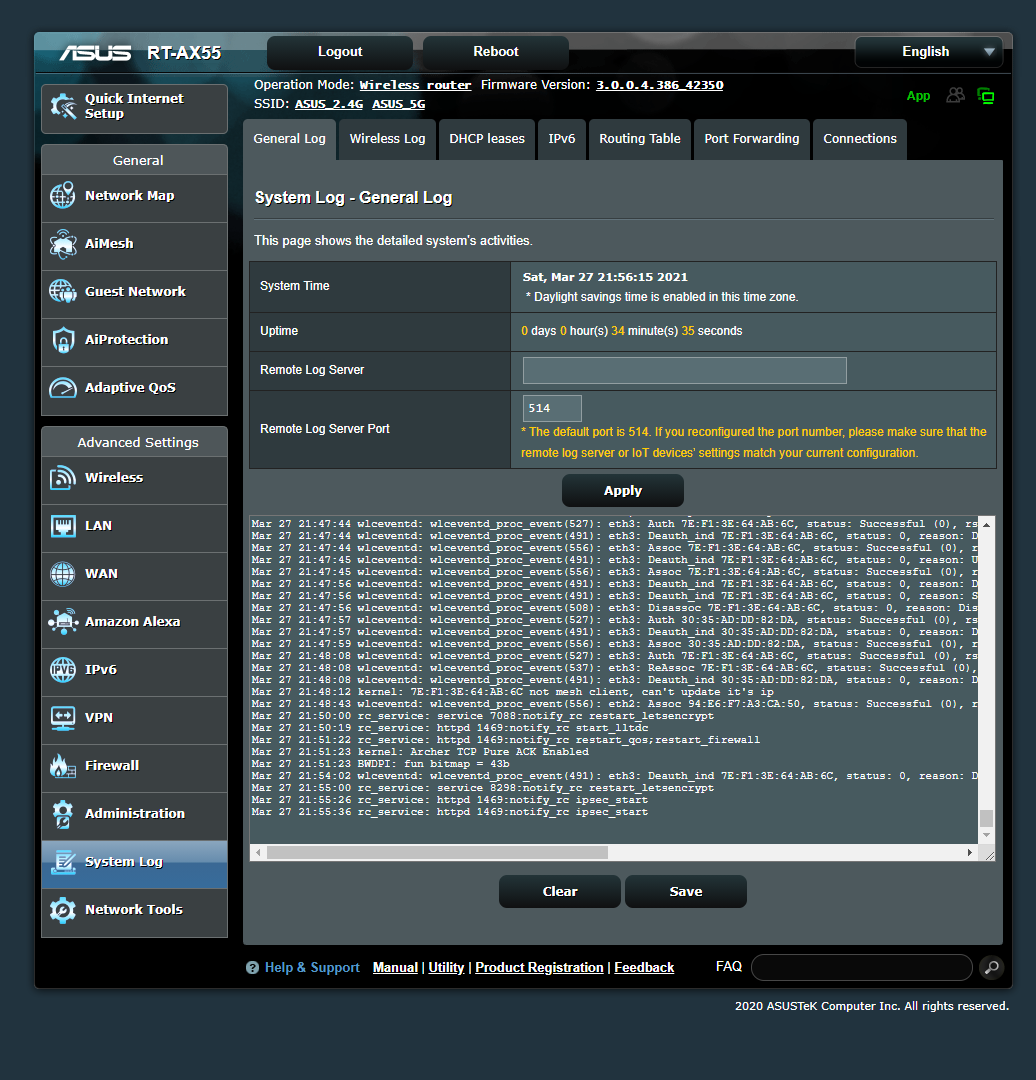Click the Administration gear icon
Viewport: 1036px width, 1080px height.
(x=63, y=814)
